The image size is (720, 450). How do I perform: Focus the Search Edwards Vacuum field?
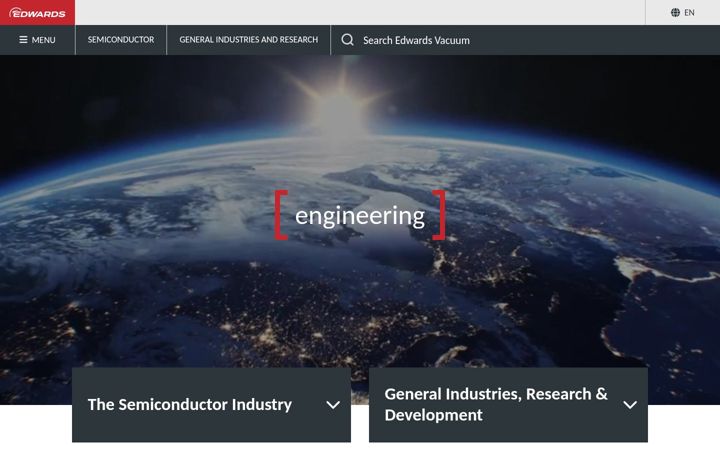pos(416,40)
